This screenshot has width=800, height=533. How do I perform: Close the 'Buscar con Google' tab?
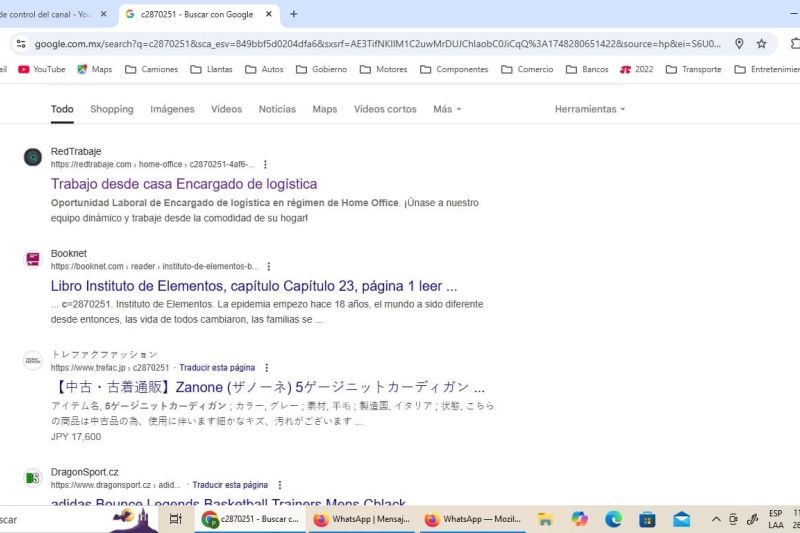click(x=269, y=14)
